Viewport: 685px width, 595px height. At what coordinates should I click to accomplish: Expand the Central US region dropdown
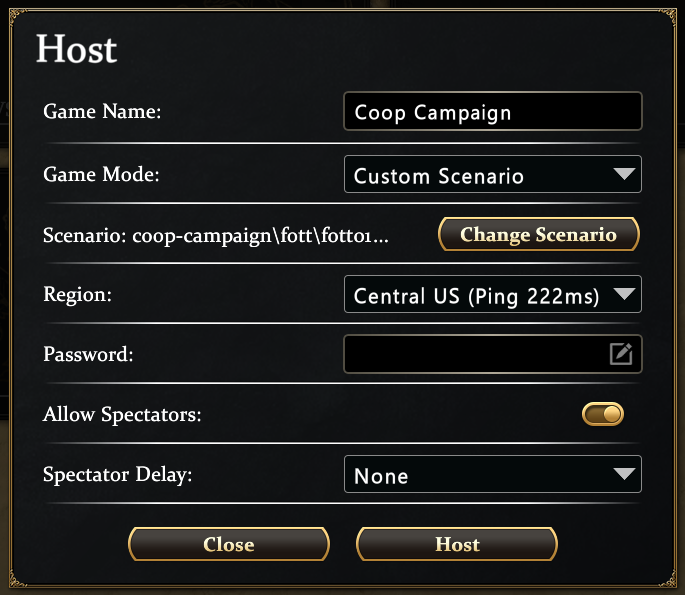coord(480,295)
